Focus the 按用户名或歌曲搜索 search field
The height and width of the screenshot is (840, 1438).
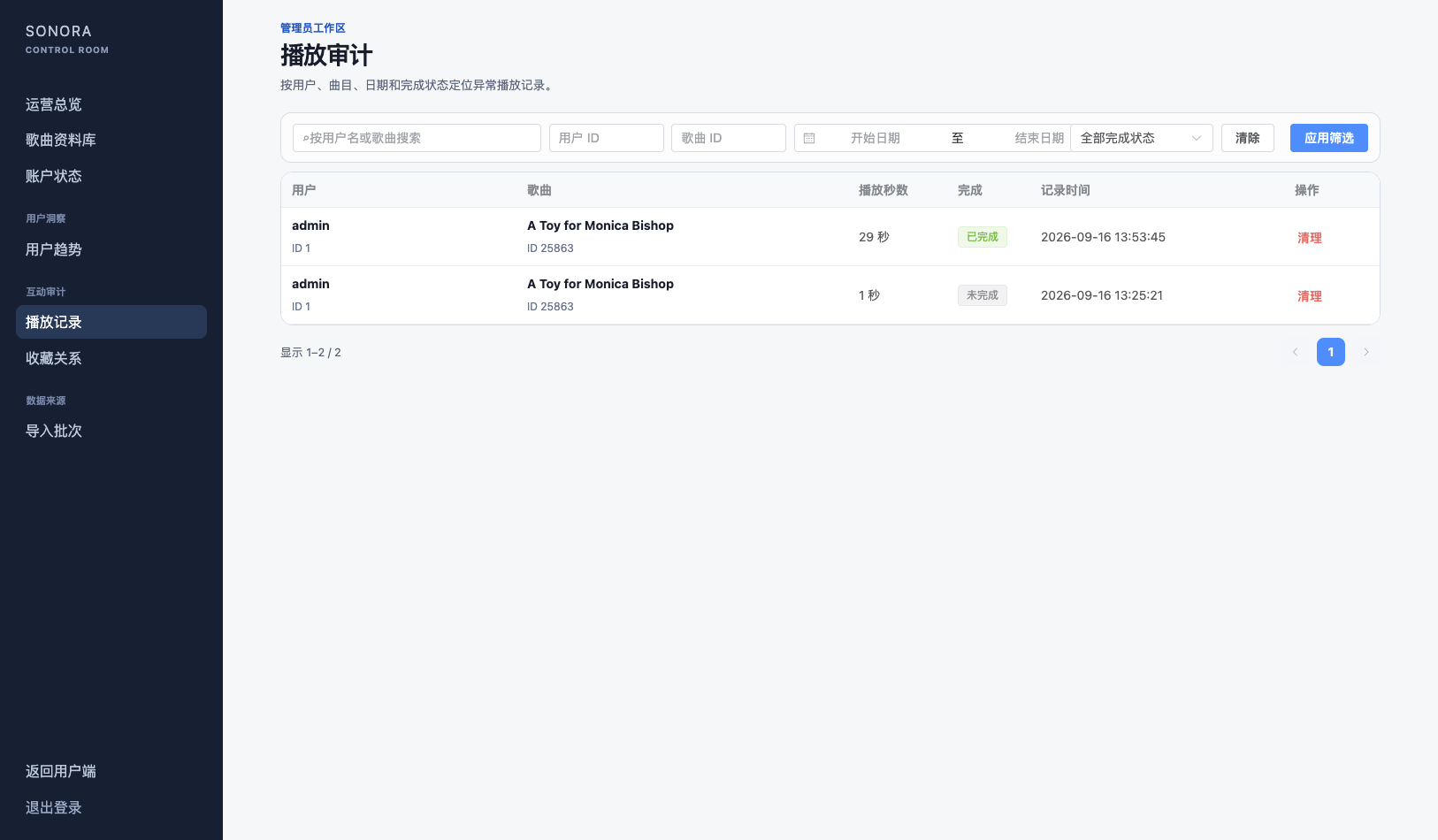coord(417,138)
